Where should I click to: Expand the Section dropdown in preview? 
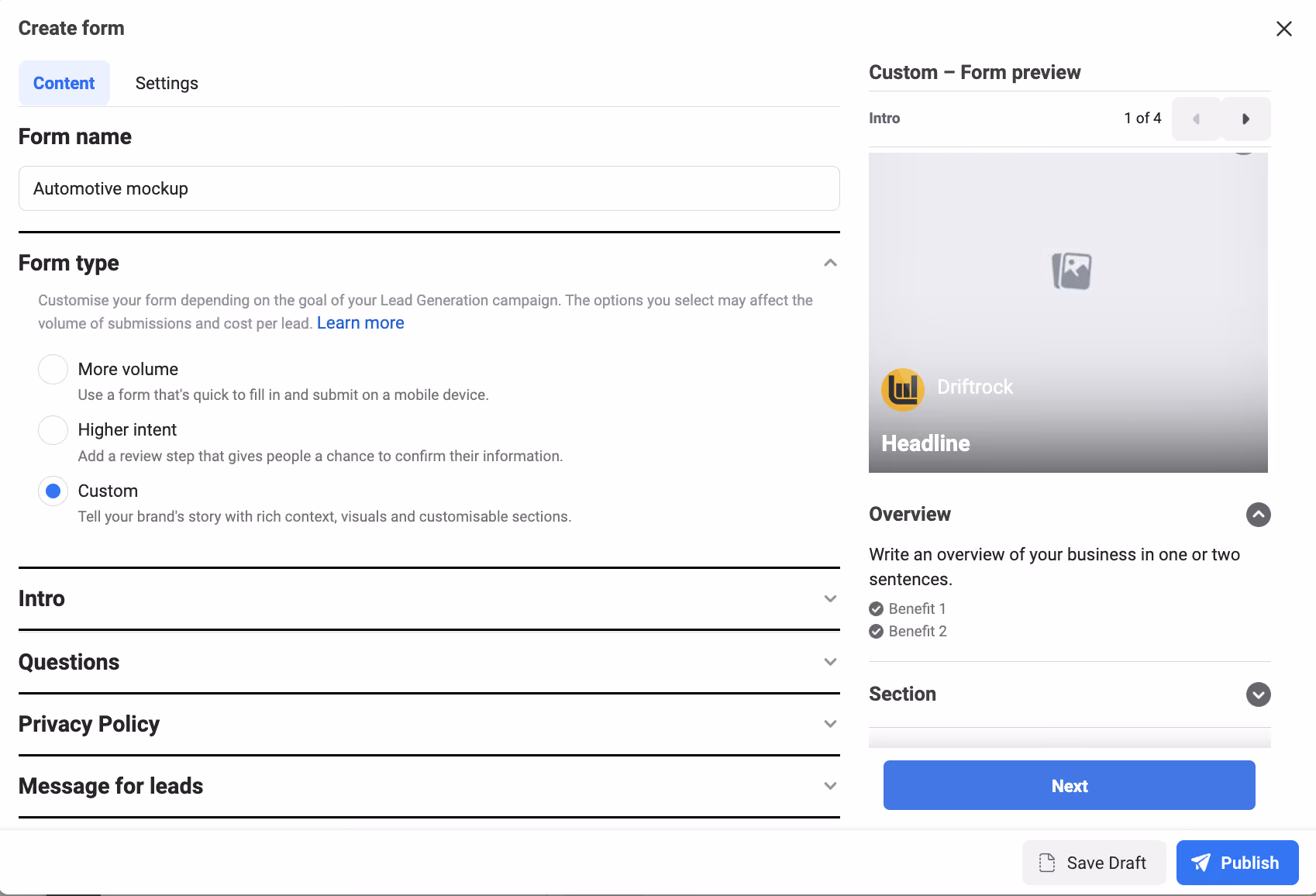pos(1258,694)
